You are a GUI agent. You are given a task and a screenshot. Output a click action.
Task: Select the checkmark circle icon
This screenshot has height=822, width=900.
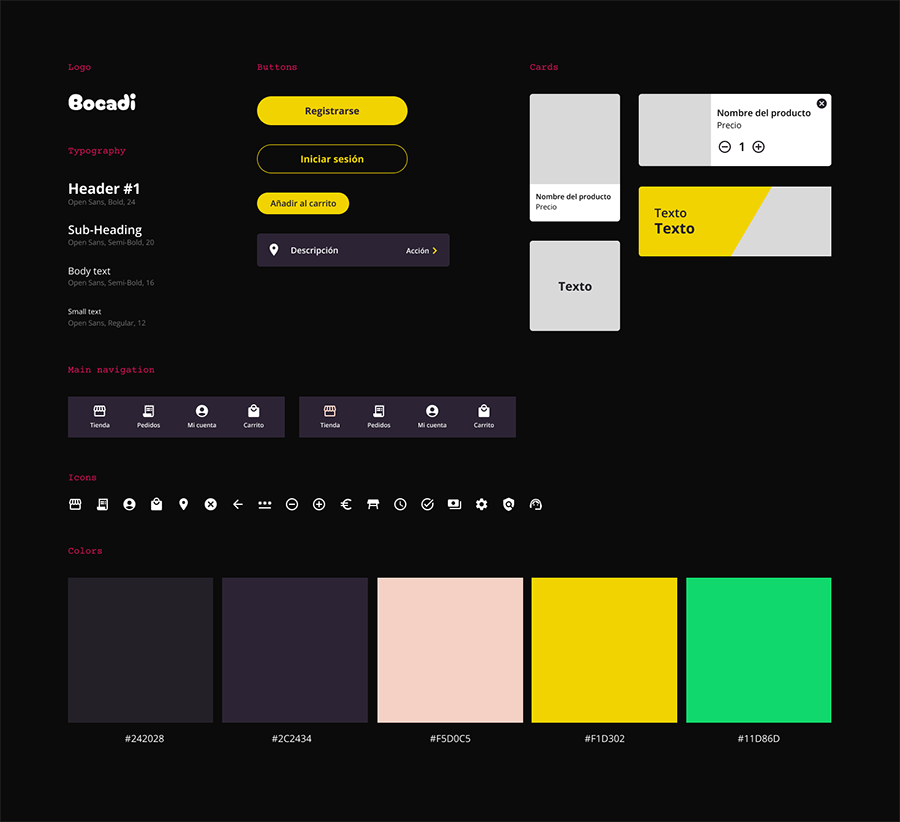[x=427, y=504]
